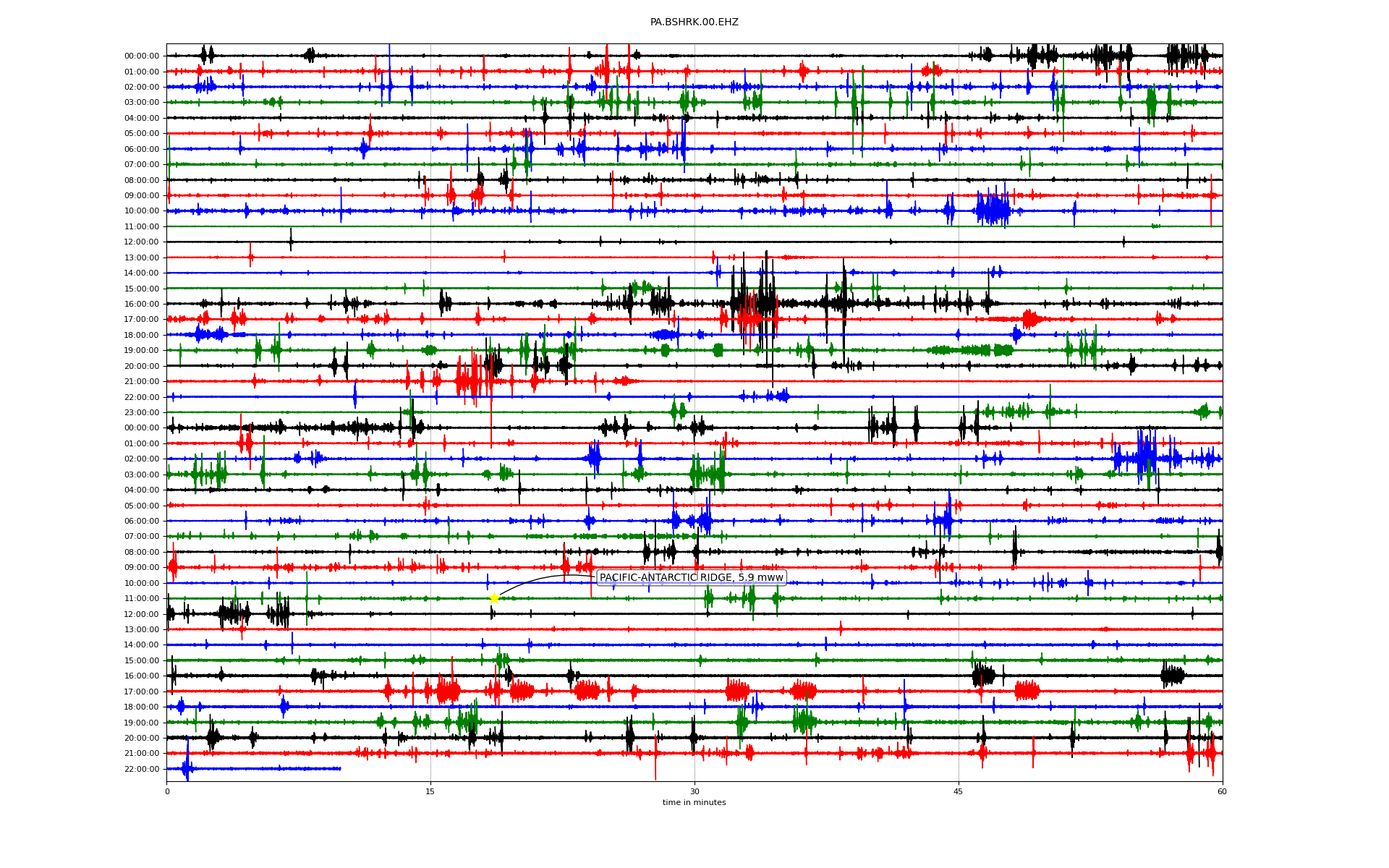1389x868 pixels.
Task: Click the yellow star earthquake marker
Action: [494, 598]
